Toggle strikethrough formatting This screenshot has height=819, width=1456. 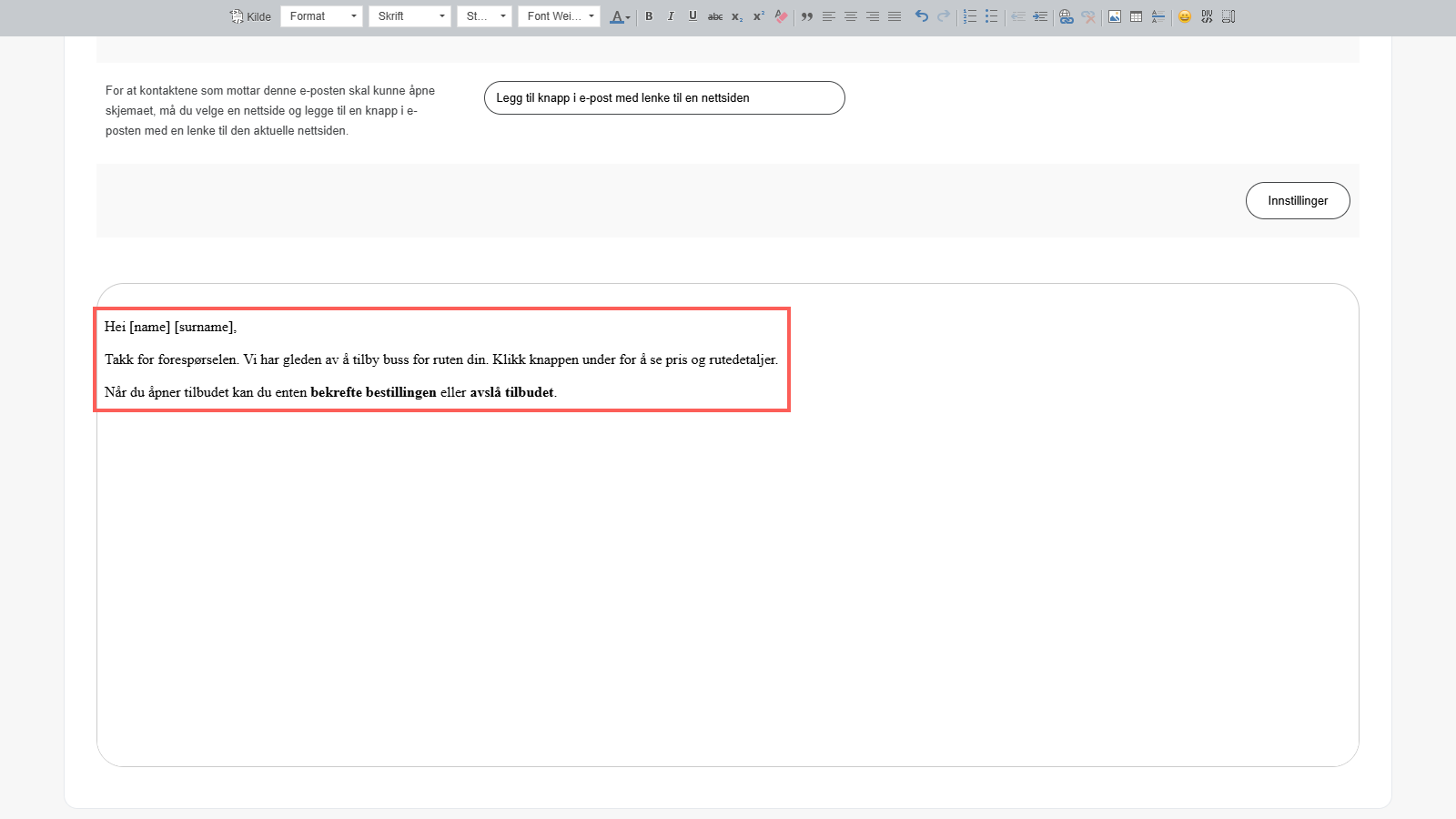715,16
